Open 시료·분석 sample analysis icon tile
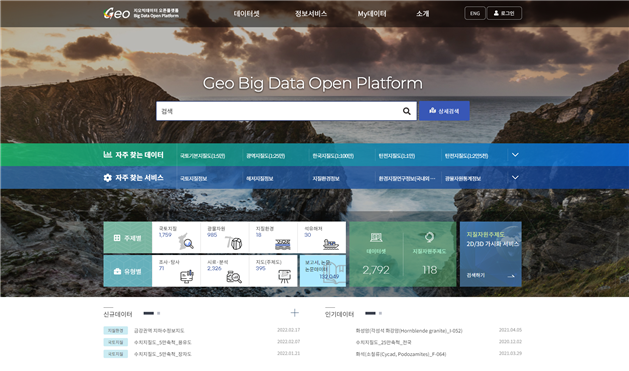 pos(225,271)
